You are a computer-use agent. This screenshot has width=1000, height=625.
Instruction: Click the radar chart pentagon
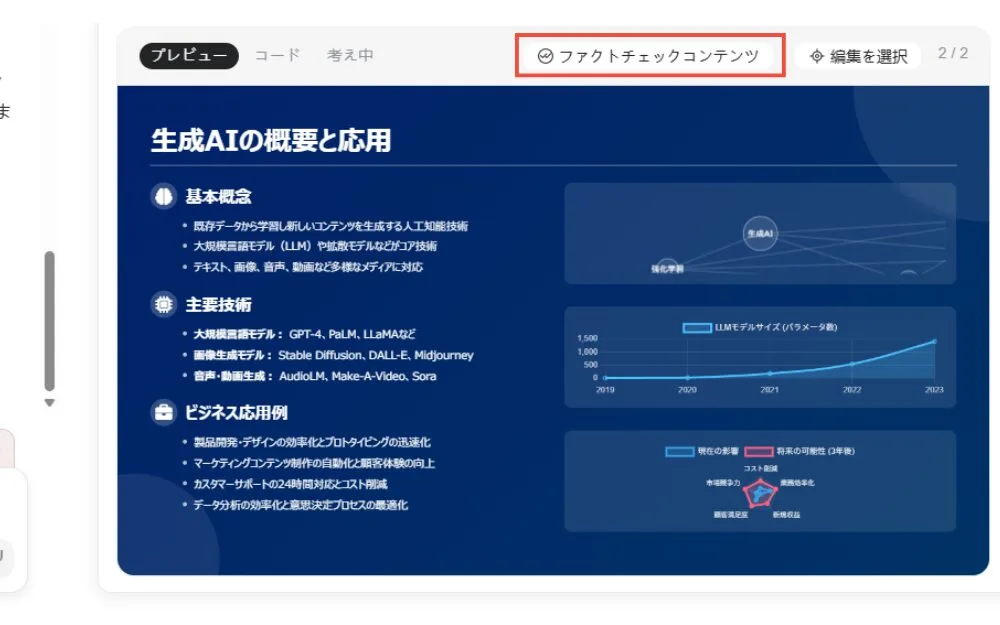[x=760, y=493]
